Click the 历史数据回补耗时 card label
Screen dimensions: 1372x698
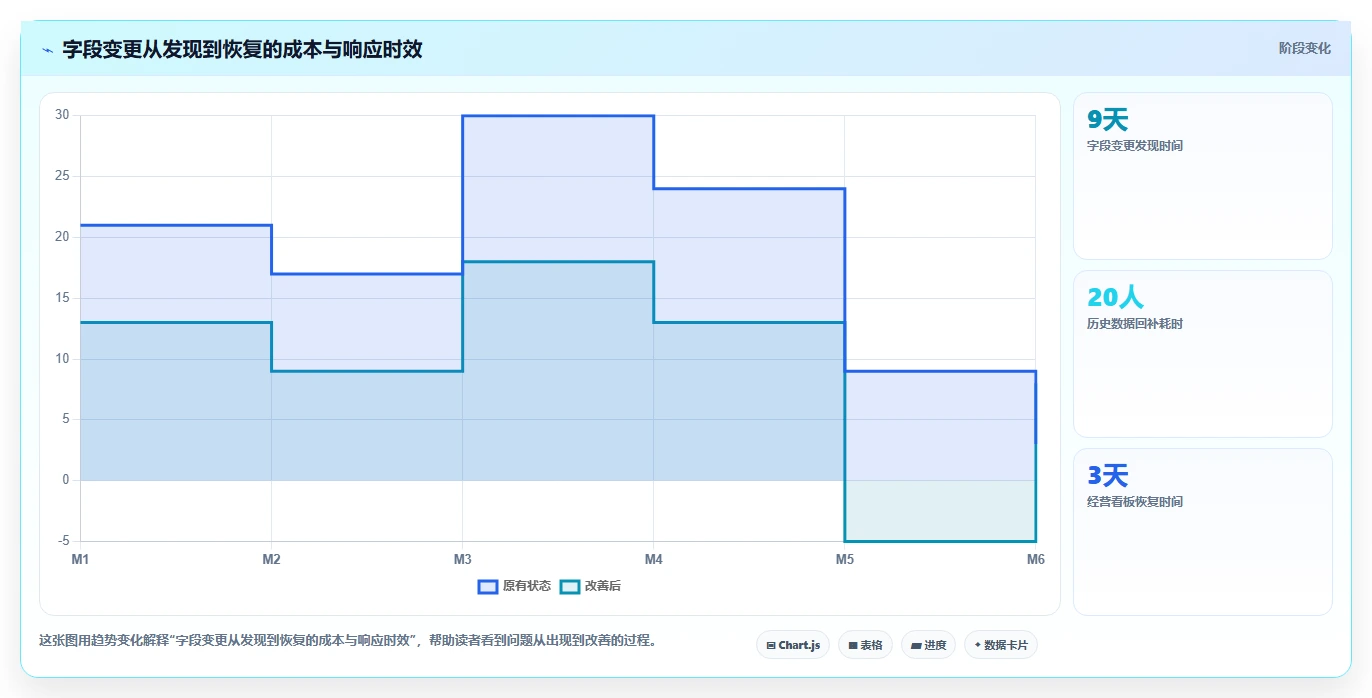point(1135,324)
